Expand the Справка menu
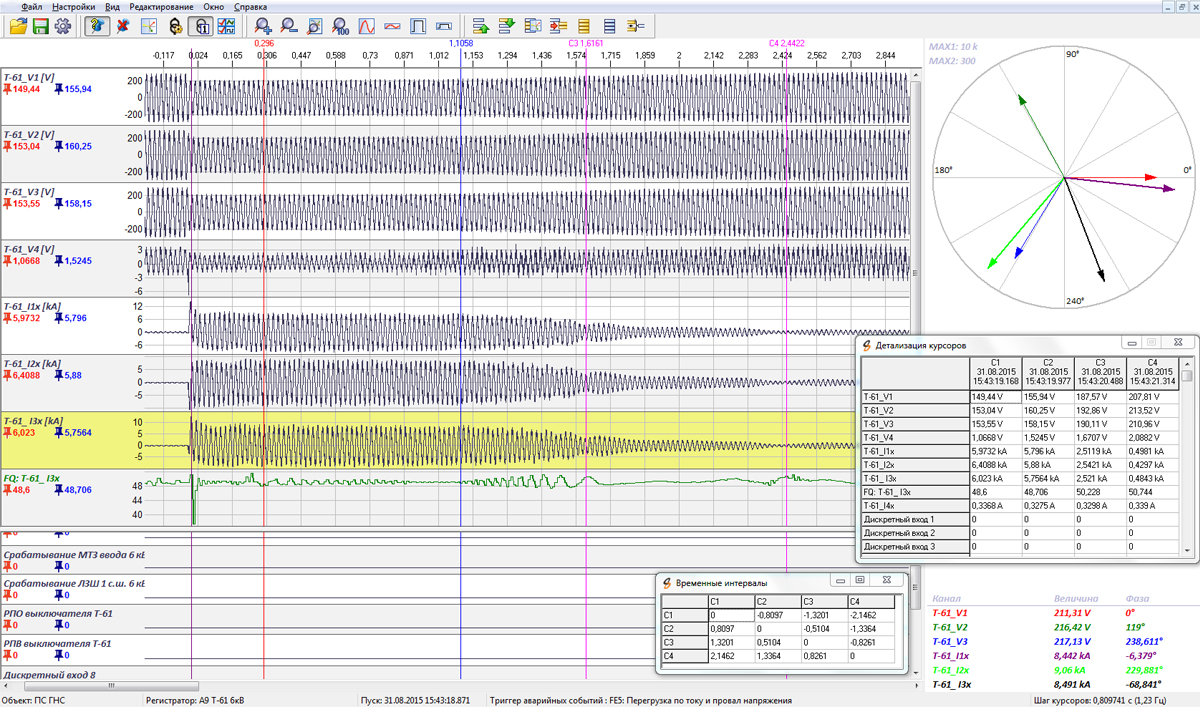The width and height of the screenshot is (1200, 707). click(x=250, y=6)
